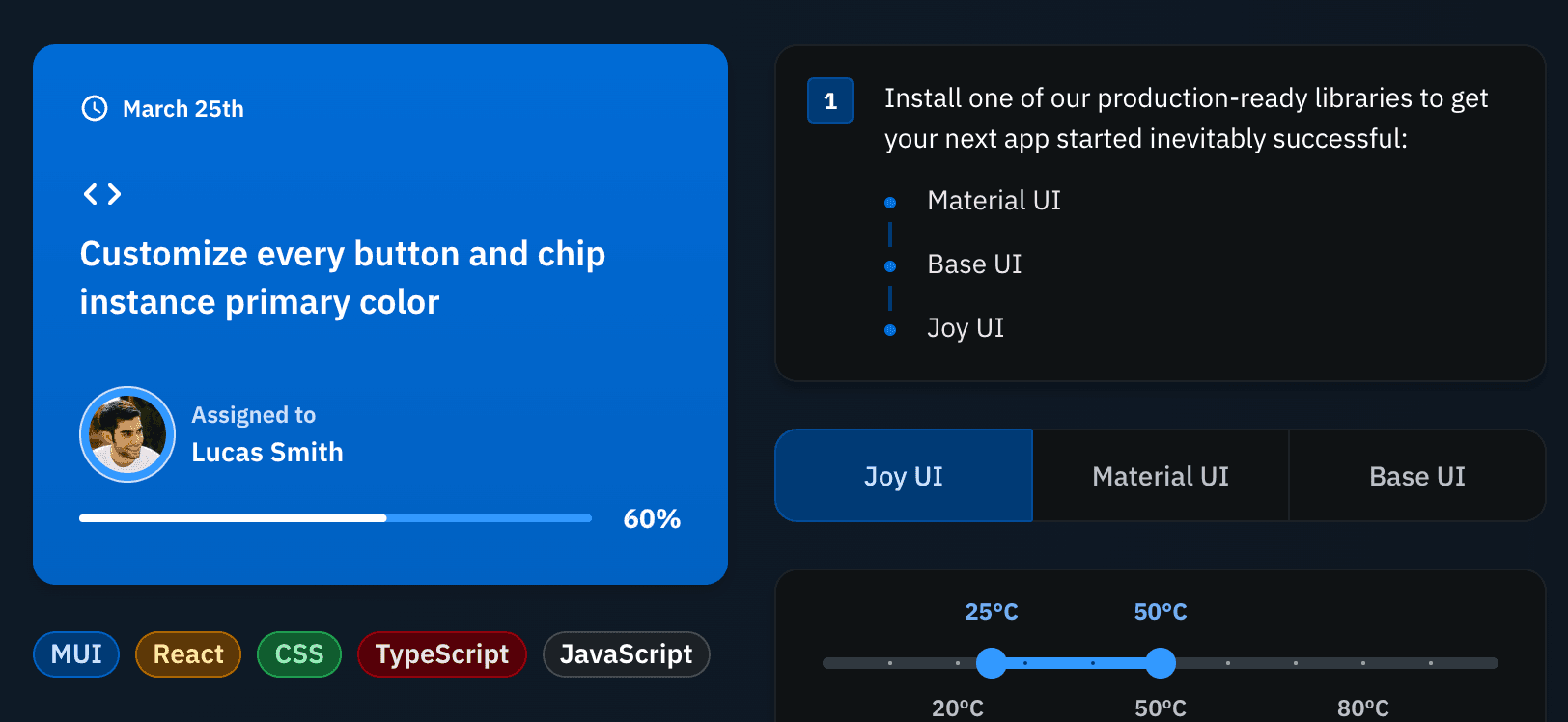This screenshot has height=722, width=1568.
Task: Click the 50°C slider thumb
Action: click(x=1161, y=663)
